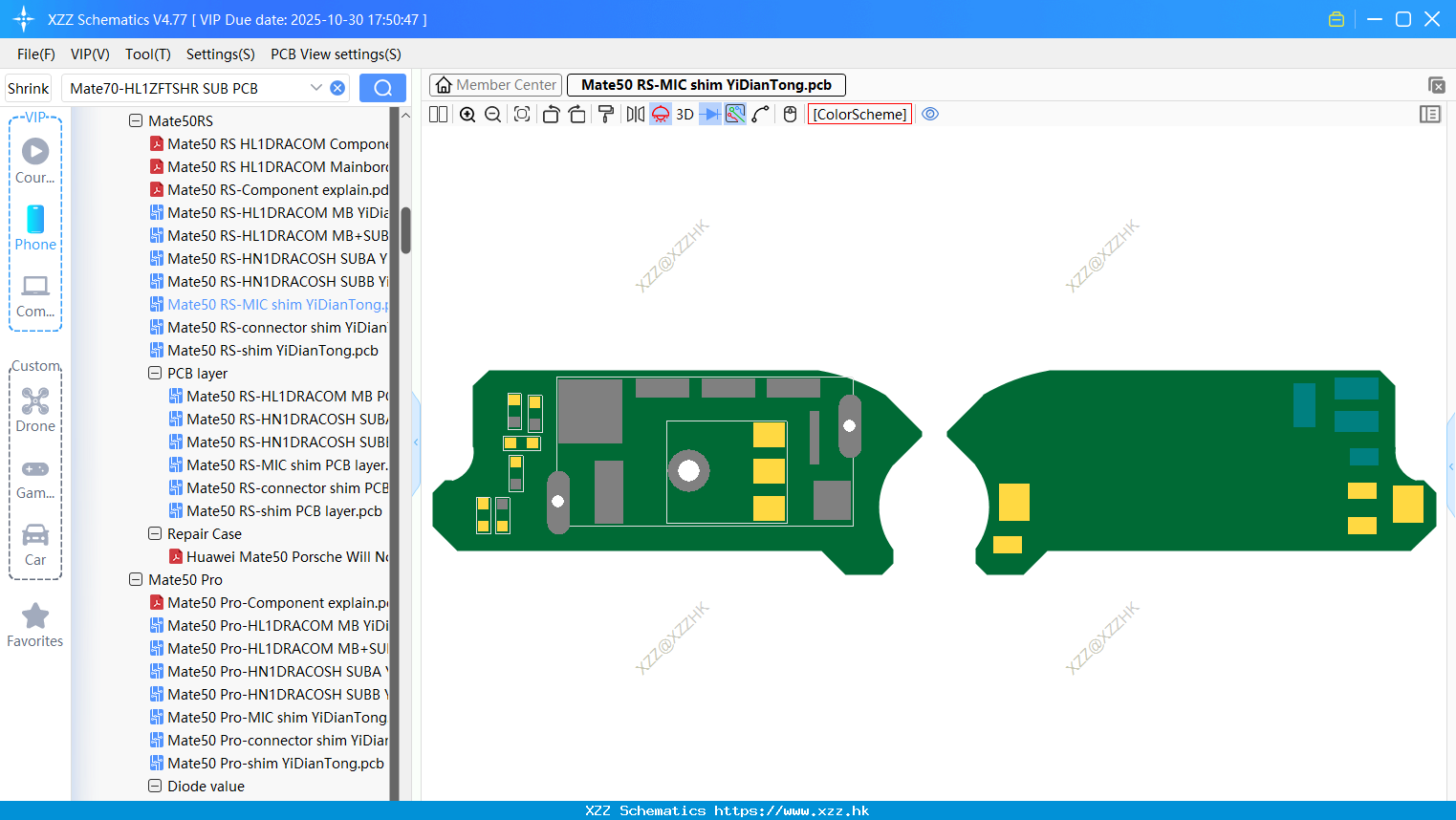Select the Car category
Image resolution: width=1456 pixels, height=820 pixels.
[35, 544]
